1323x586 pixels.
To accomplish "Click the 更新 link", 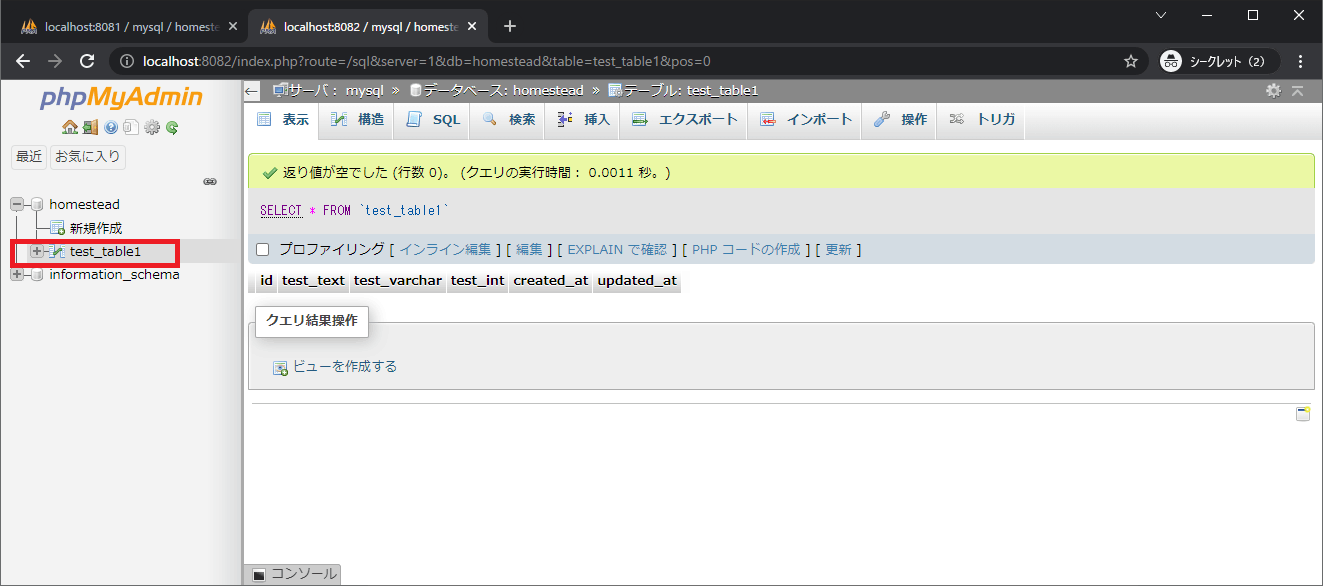I will click(838, 249).
